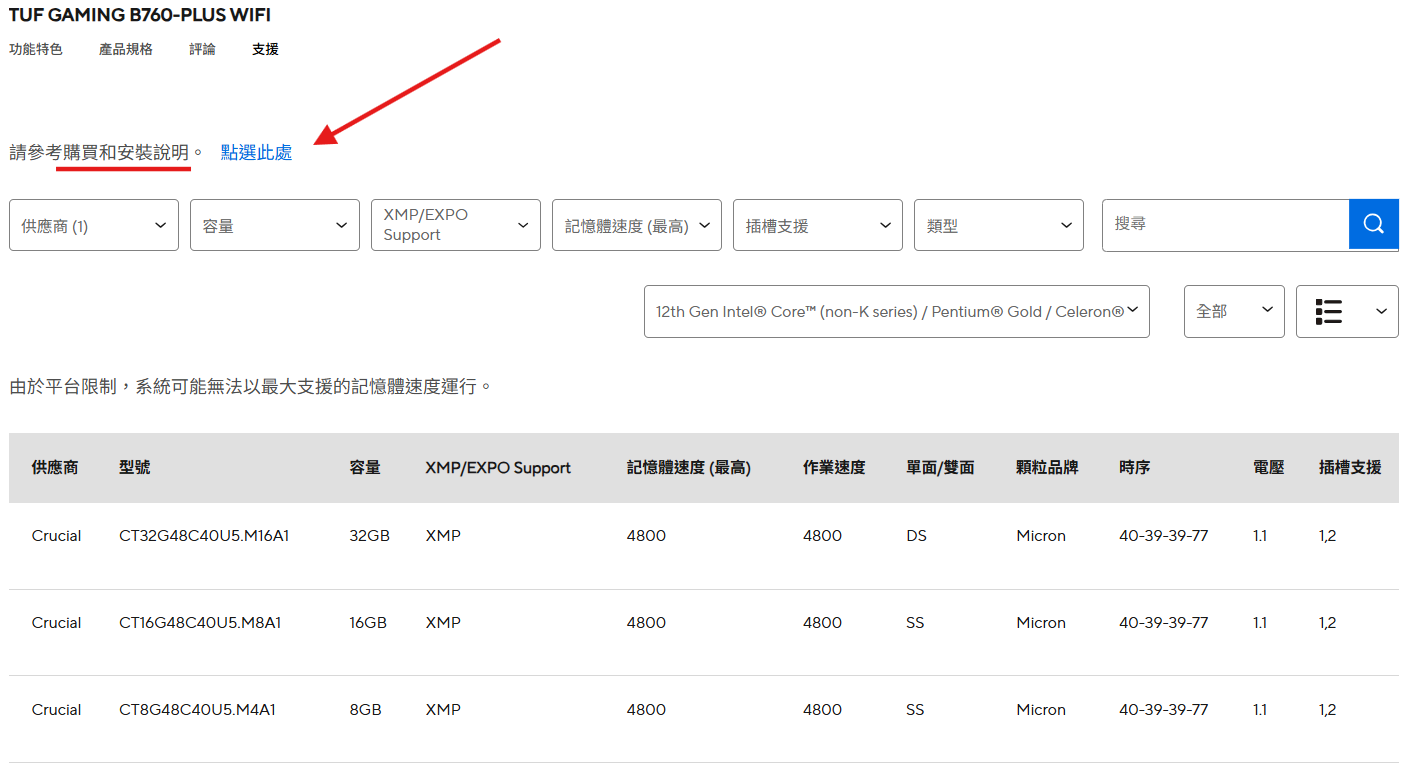Screen dimensions: 1414x772
Task: Open the 產品規格 tab
Action: click(126, 49)
